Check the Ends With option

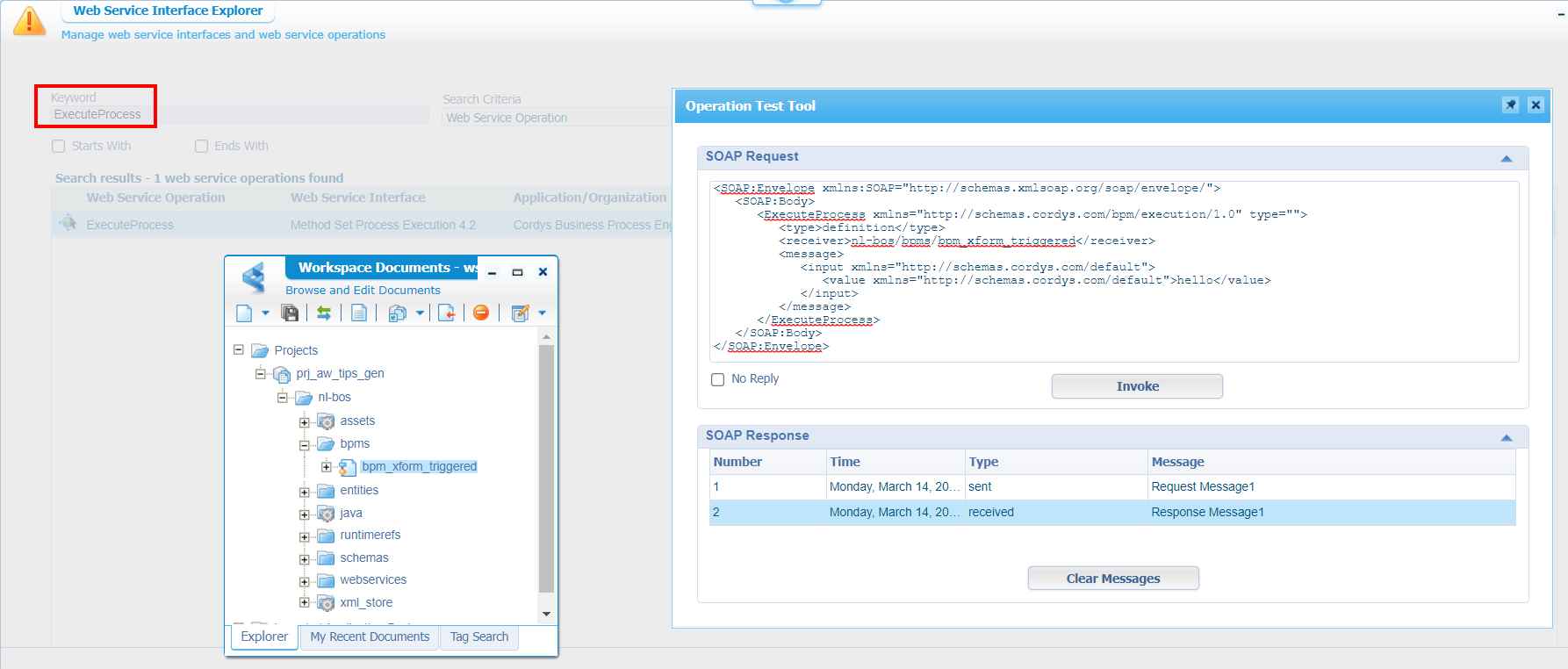tap(202, 147)
